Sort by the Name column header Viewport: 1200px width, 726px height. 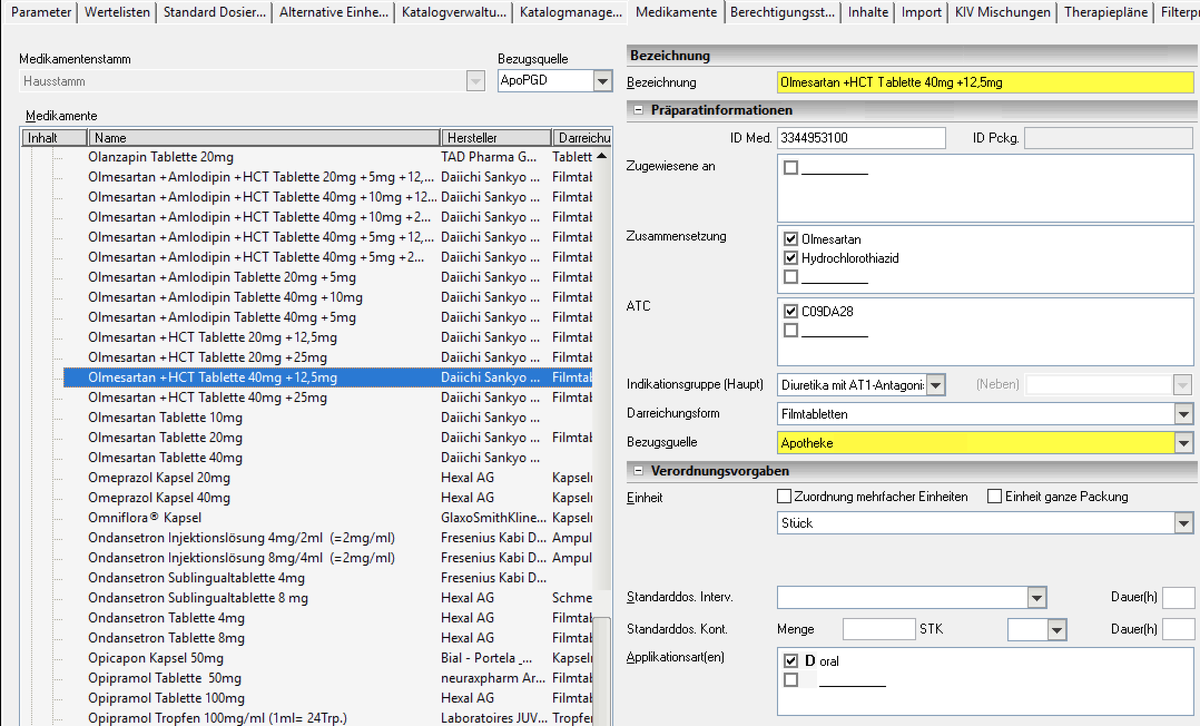265,138
